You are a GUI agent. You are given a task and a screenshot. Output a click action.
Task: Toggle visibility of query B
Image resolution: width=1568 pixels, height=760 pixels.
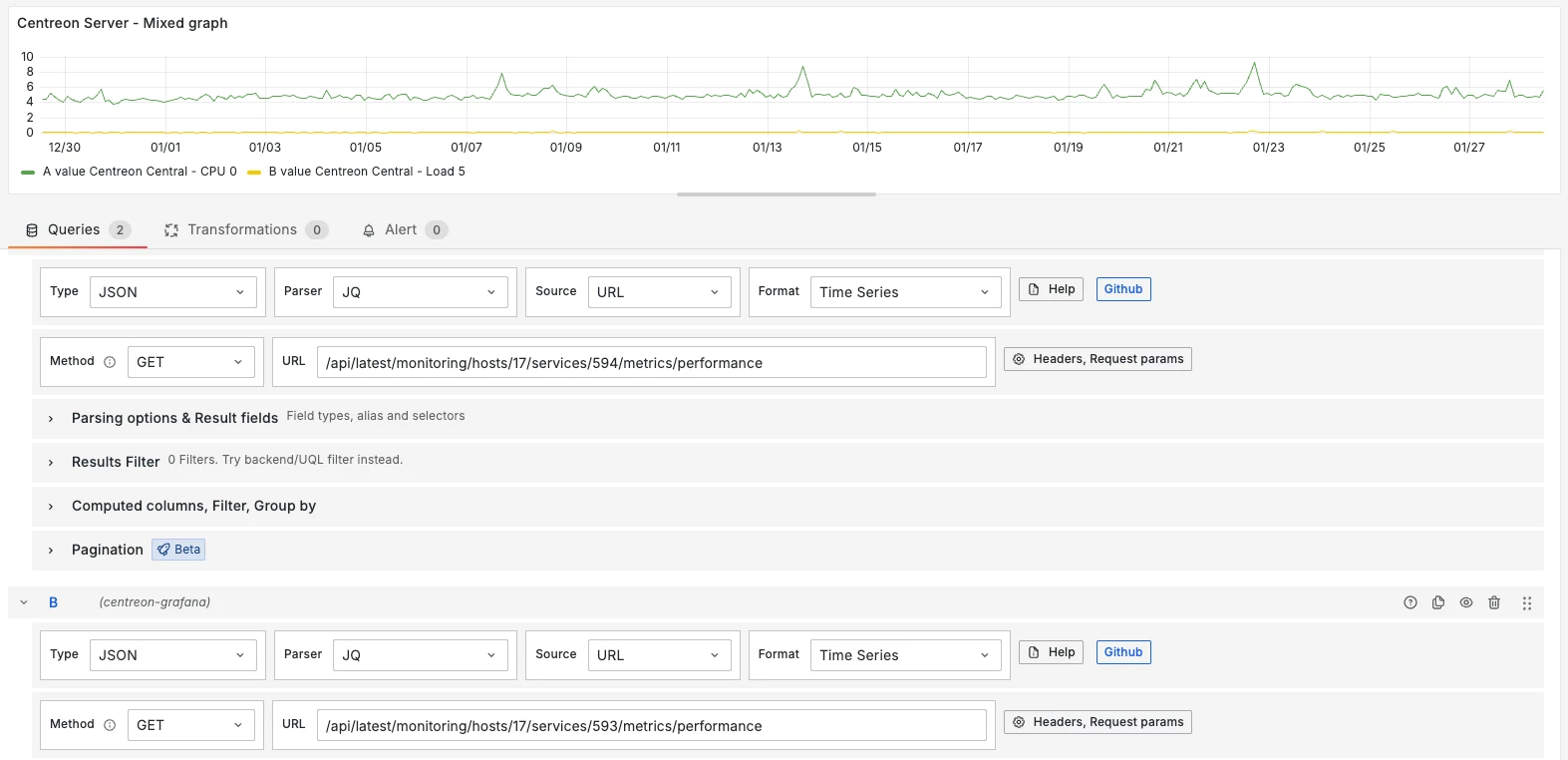[x=1465, y=602]
